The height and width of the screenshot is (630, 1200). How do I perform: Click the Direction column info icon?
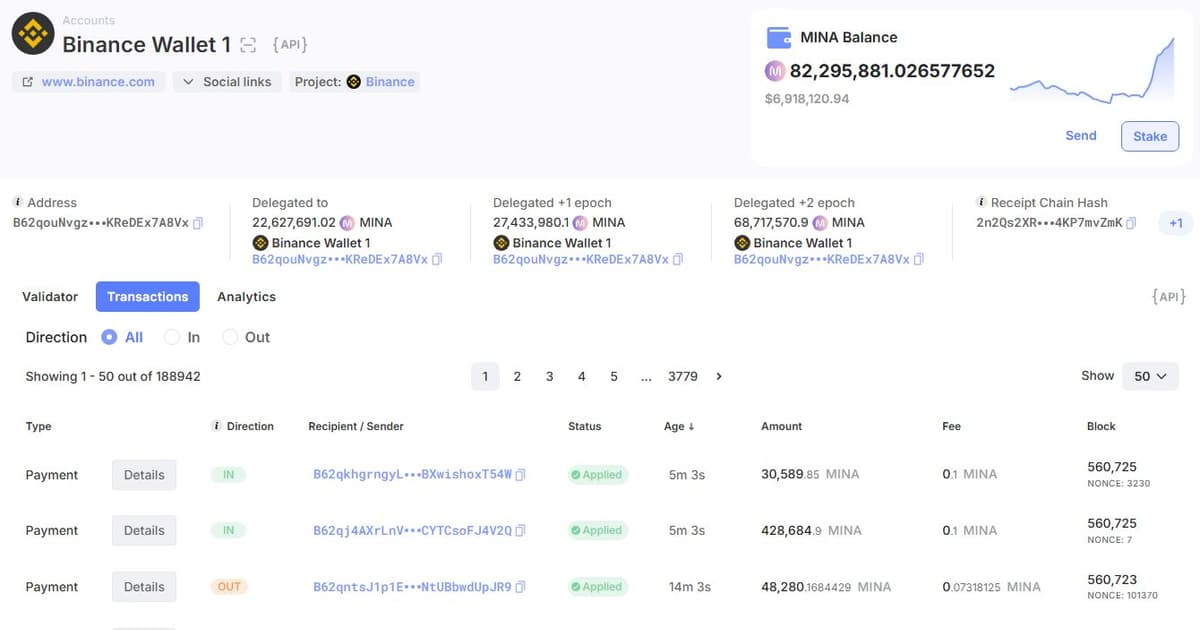218,426
